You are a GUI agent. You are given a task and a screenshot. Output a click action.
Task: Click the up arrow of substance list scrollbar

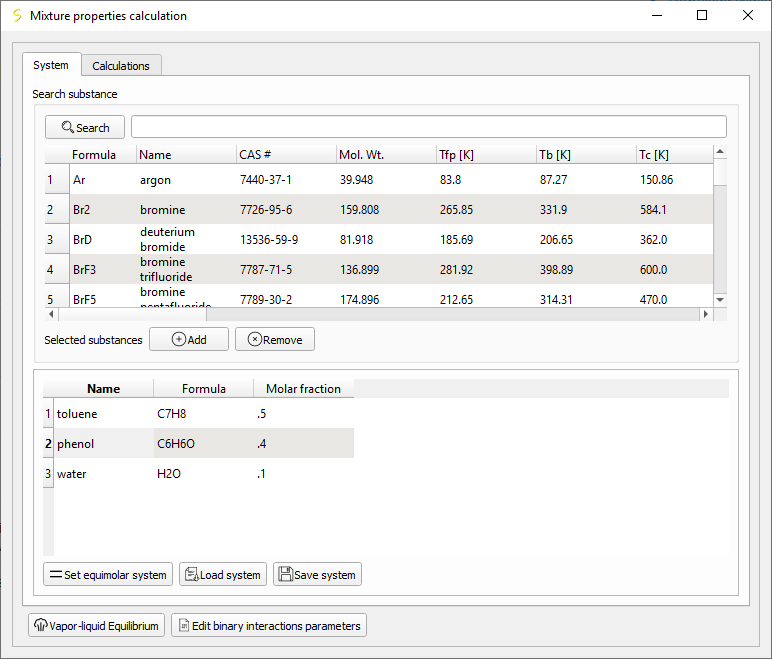pos(720,152)
